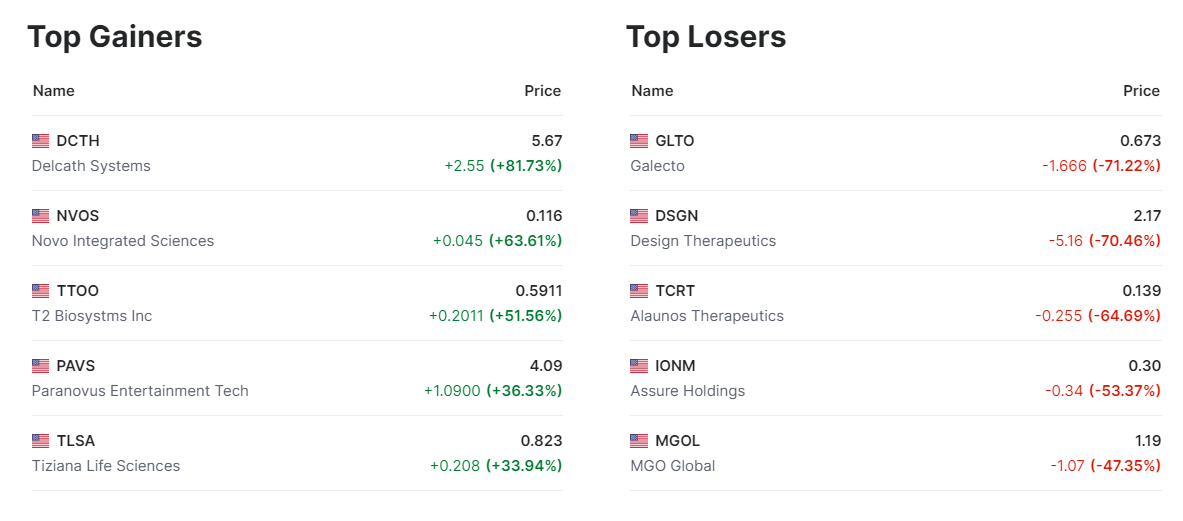Click the Top Losers heading
This screenshot has height=521, width=1183.
(x=706, y=37)
